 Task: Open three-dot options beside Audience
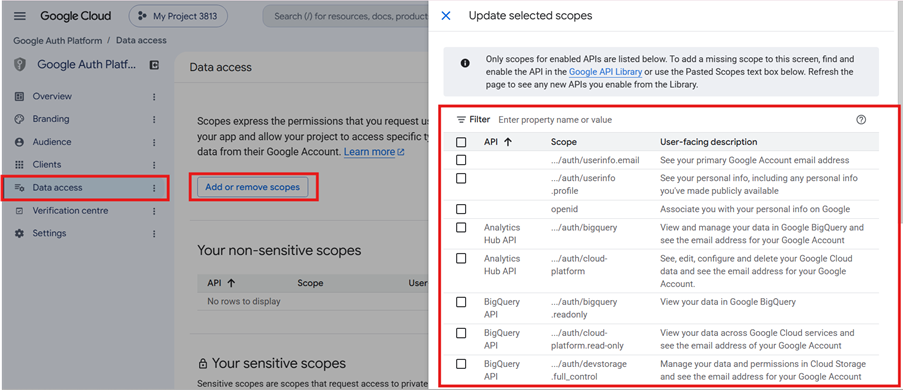coord(154,142)
